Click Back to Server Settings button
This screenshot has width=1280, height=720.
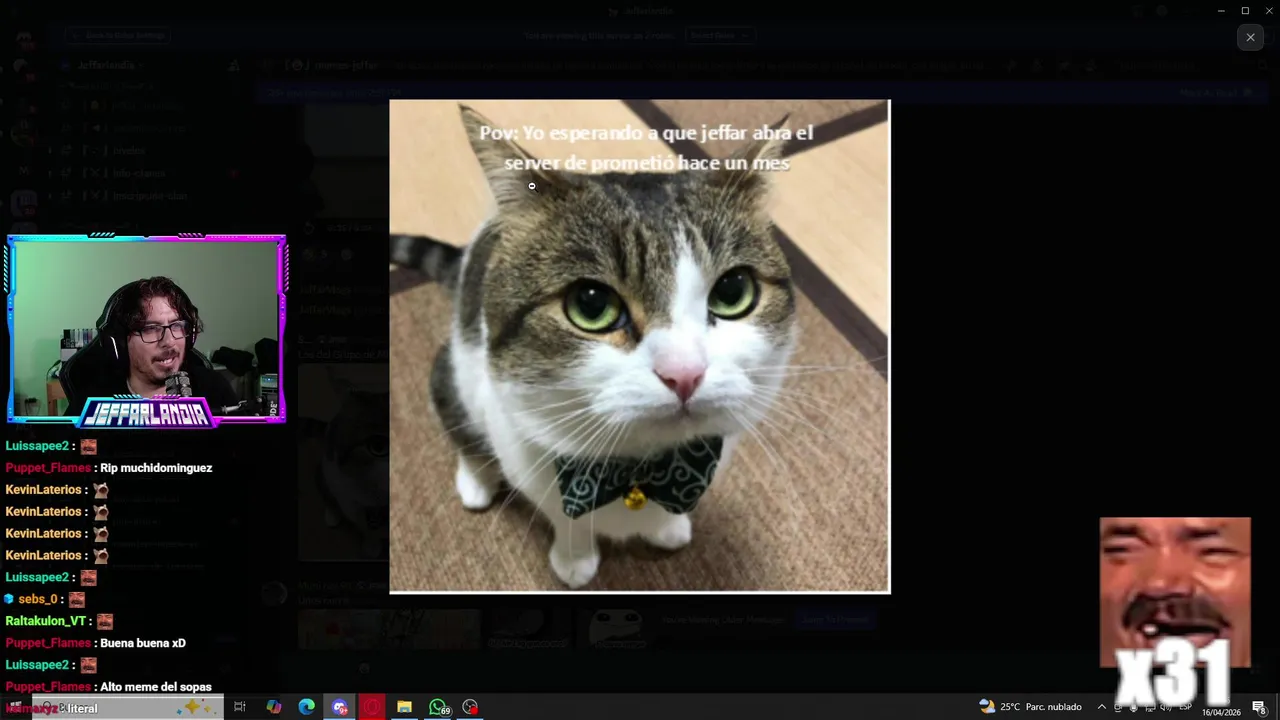pyautogui.click(x=118, y=35)
